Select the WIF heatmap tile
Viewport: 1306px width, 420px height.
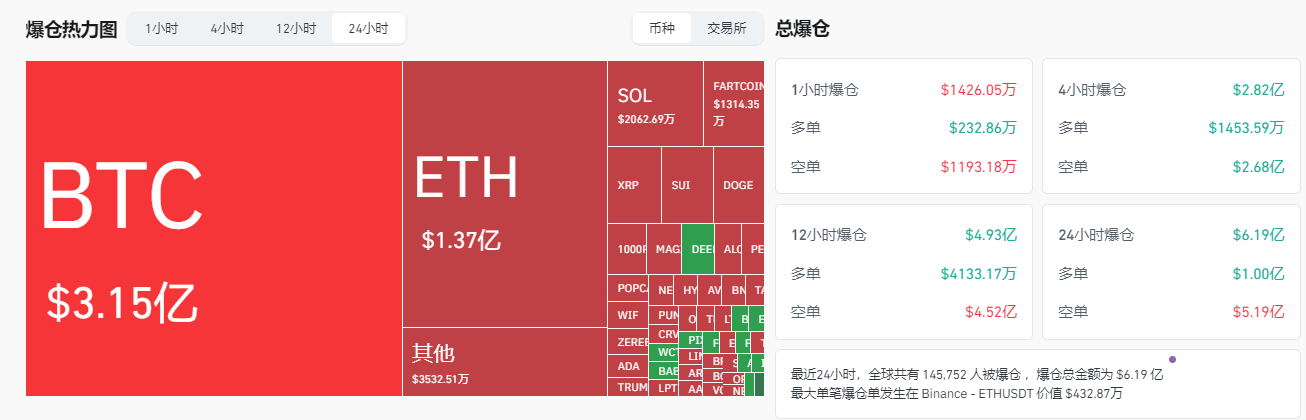[628, 314]
